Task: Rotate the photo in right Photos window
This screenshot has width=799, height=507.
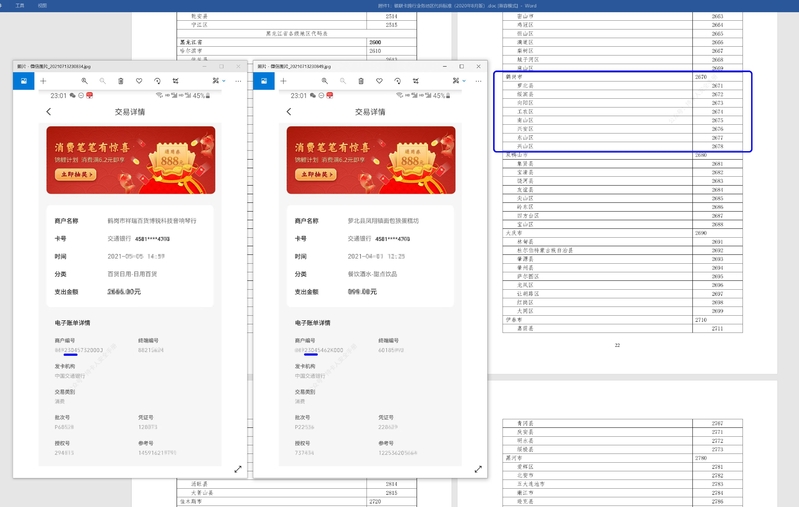Action: coord(398,80)
